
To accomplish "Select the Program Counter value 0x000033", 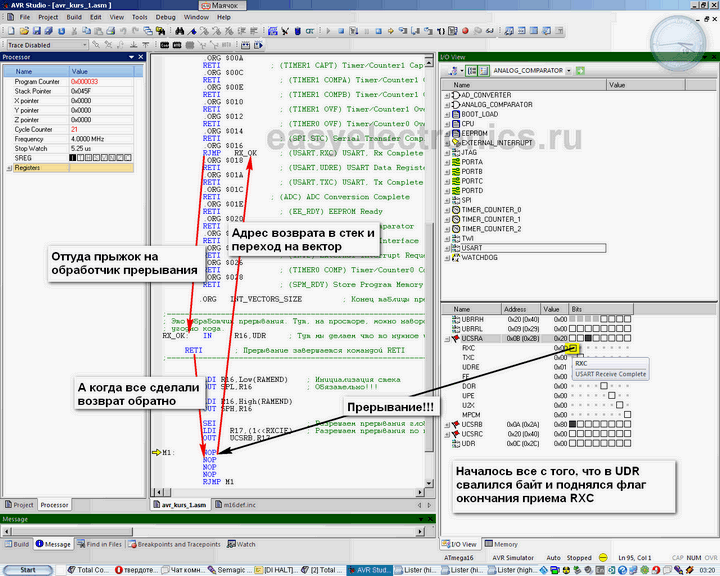I will 84,82.
